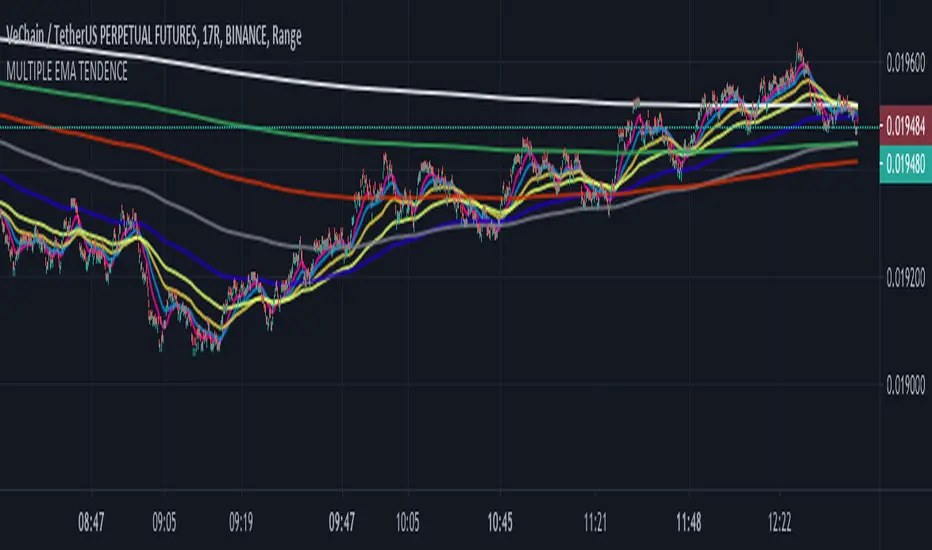The image size is (932, 550).
Task: Click the 0.019600 price axis value
Action: [905, 63]
